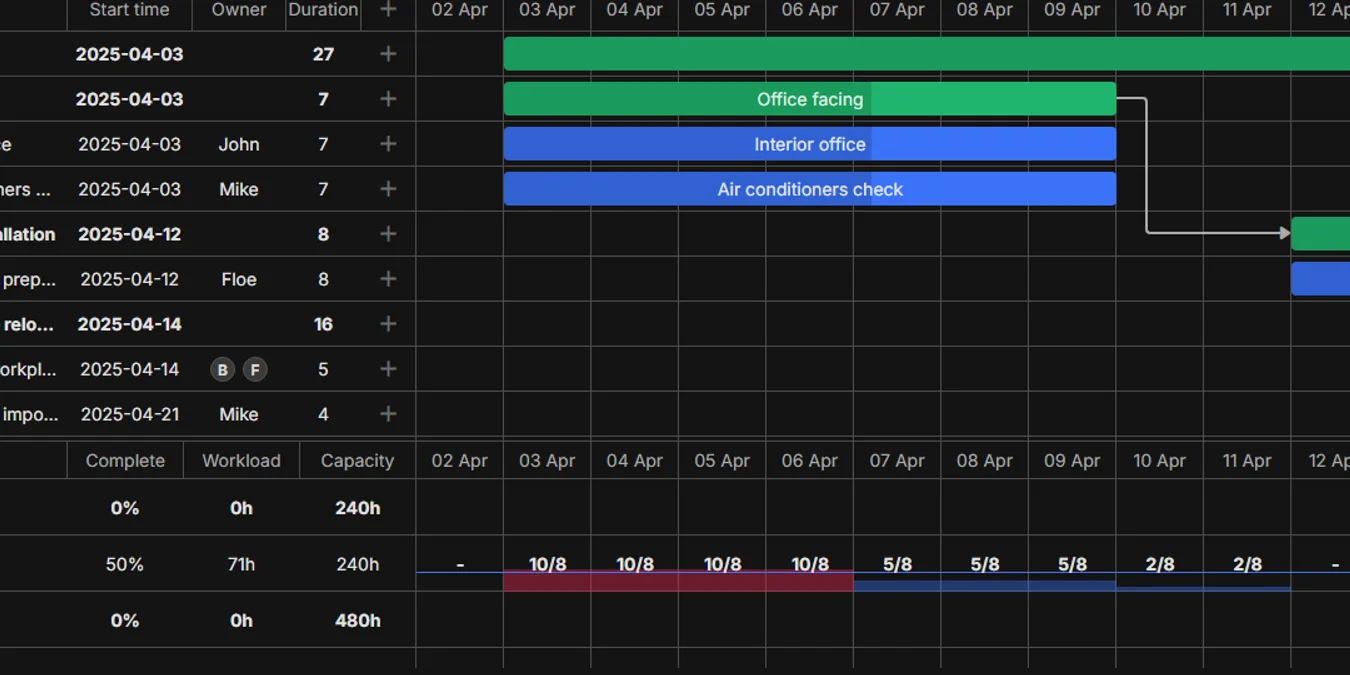This screenshot has width=1350, height=675.
Task: Select the Office facing task bar
Action: [810, 99]
